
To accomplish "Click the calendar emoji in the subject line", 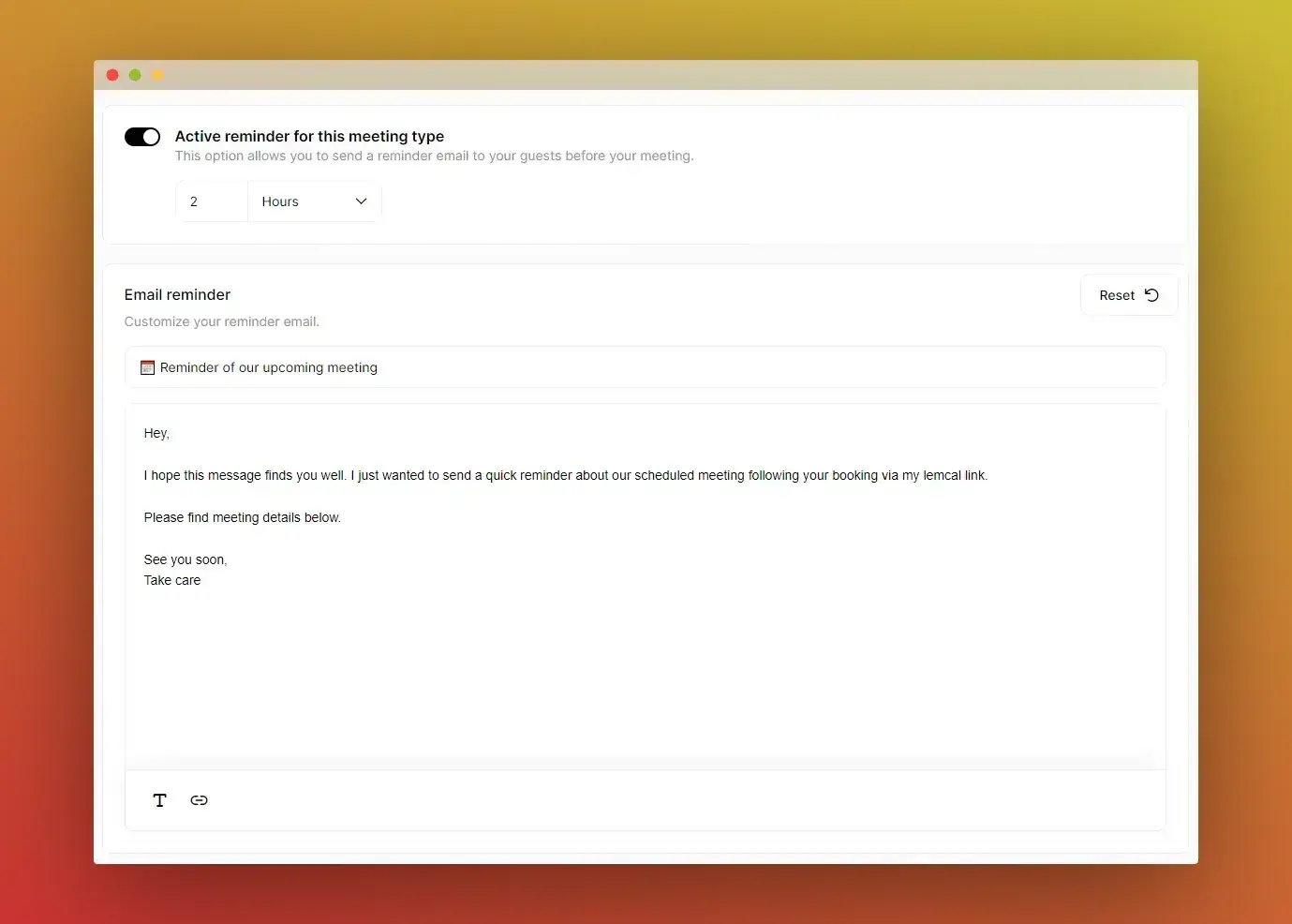I will [147, 367].
